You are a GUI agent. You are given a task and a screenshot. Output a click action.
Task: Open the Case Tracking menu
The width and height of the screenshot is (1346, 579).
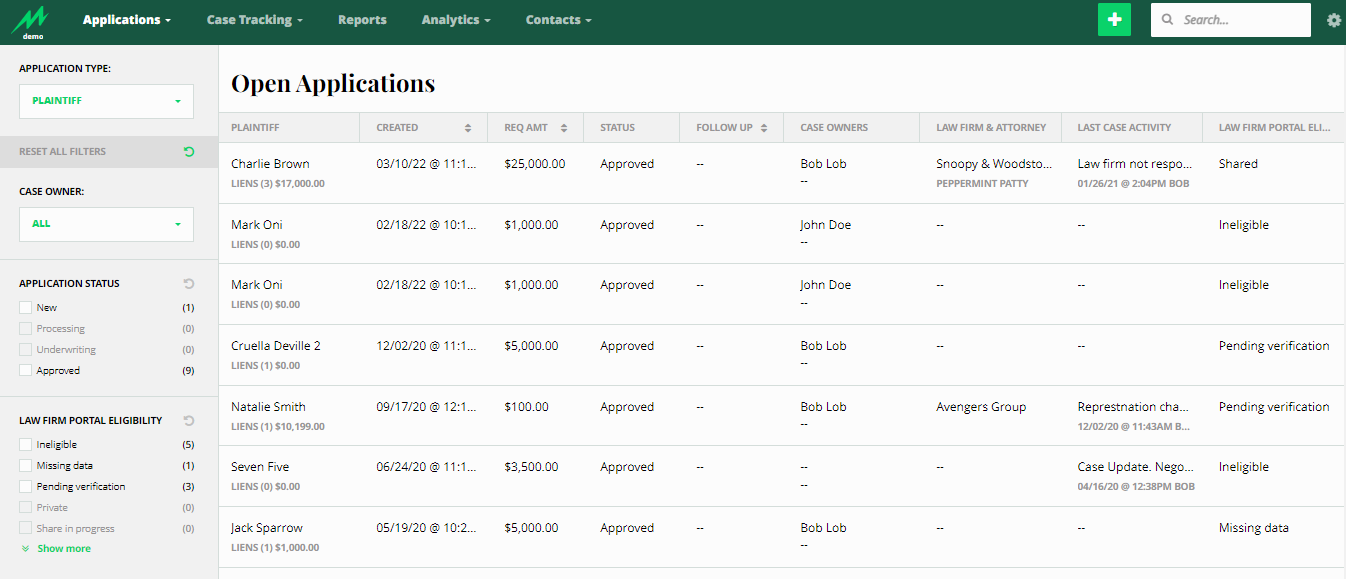[254, 20]
